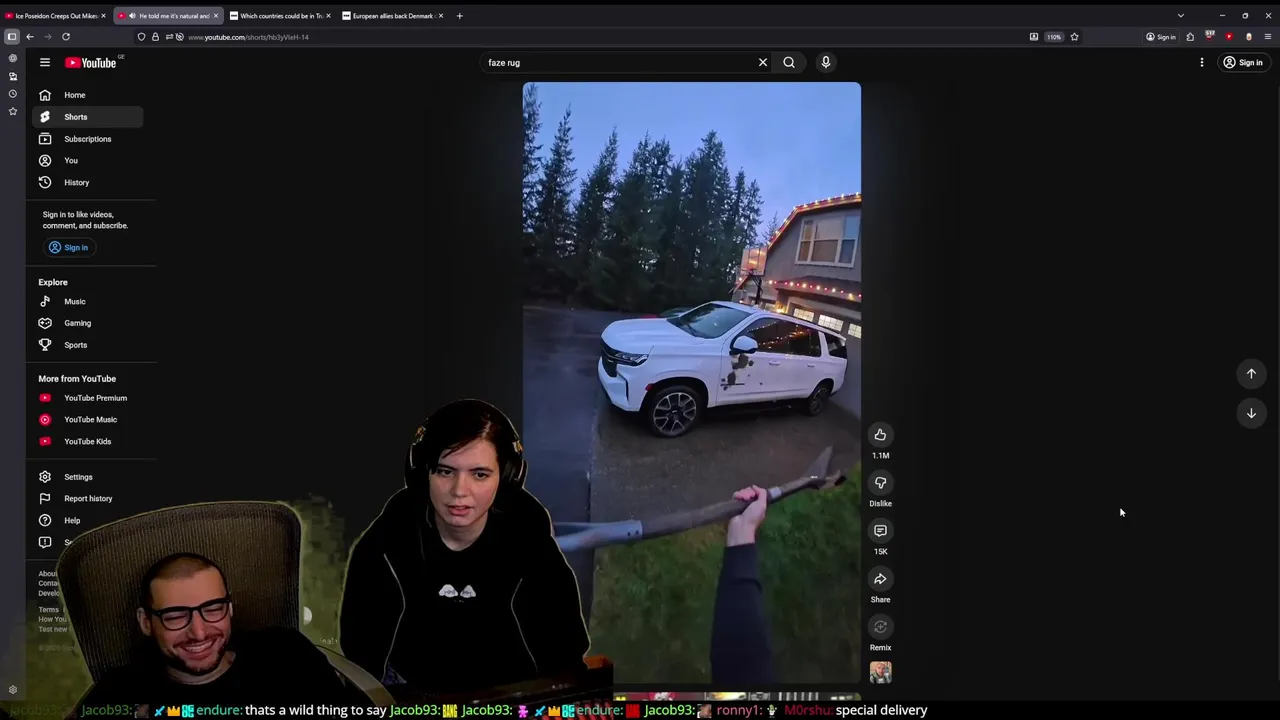The width and height of the screenshot is (1280, 720).
Task: Open sidebar Settings
Action: [x=87, y=477]
